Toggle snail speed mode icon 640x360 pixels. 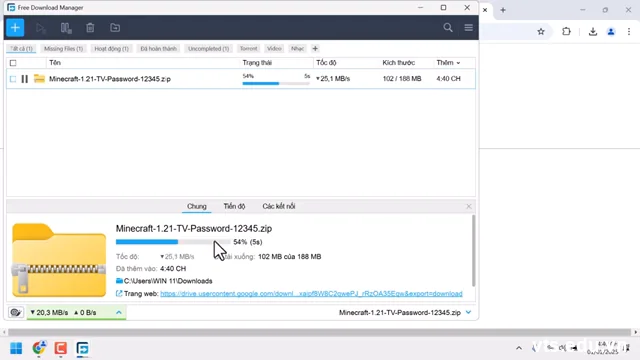click(x=16, y=313)
